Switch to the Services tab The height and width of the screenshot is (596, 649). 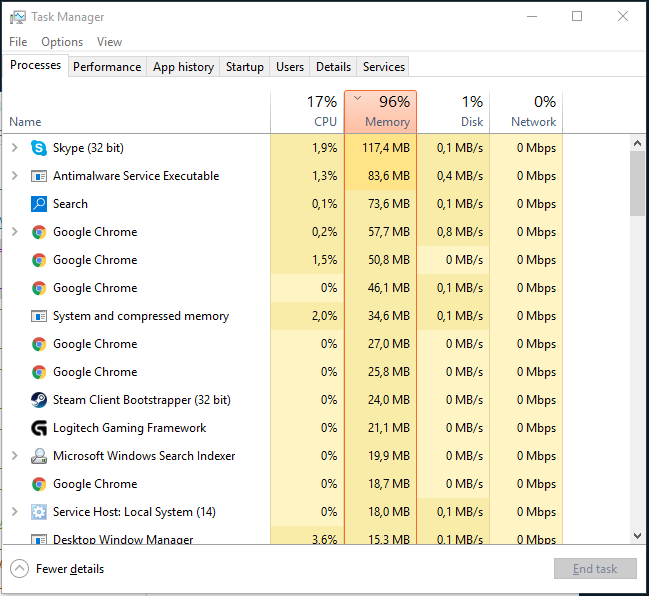(x=384, y=67)
